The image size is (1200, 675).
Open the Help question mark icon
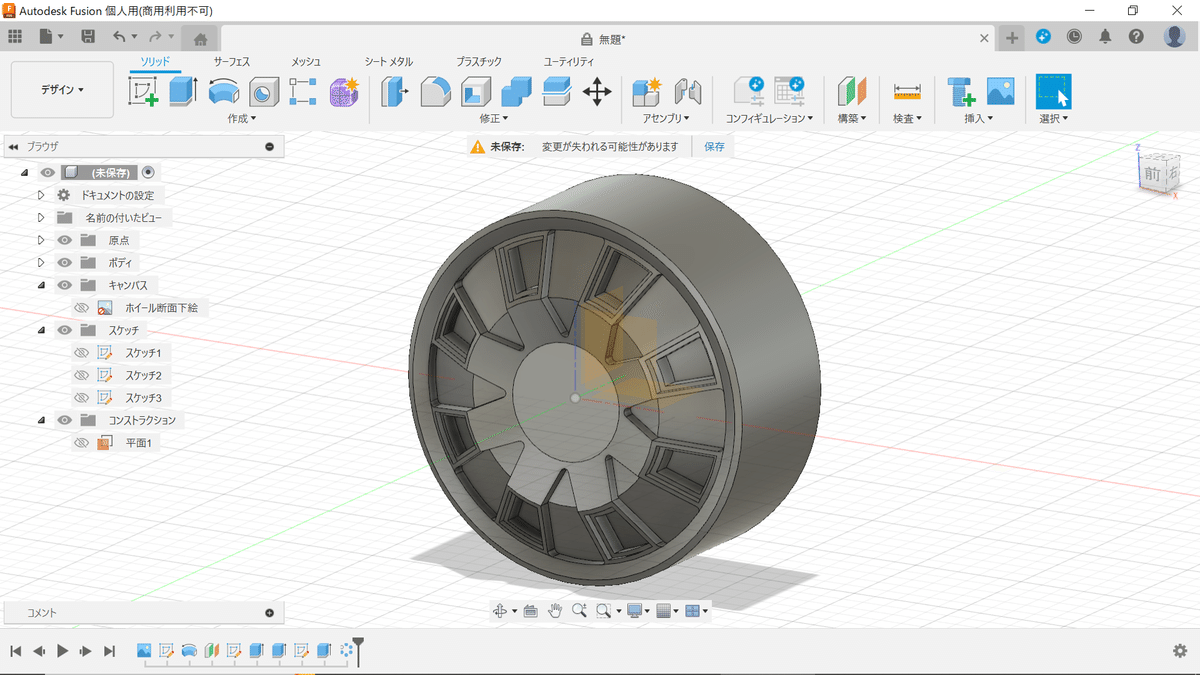click(x=1136, y=37)
